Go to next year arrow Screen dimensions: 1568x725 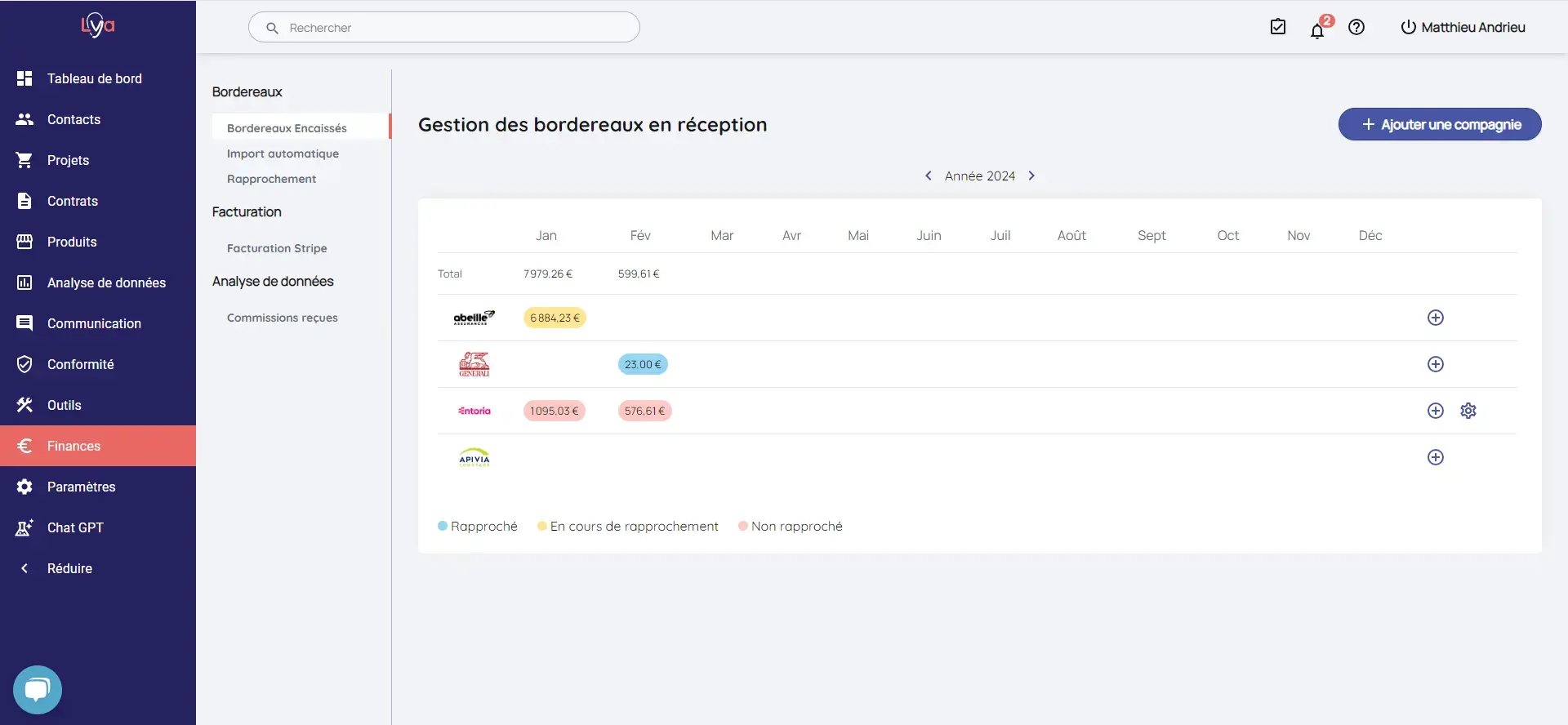[x=1031, y=176]
